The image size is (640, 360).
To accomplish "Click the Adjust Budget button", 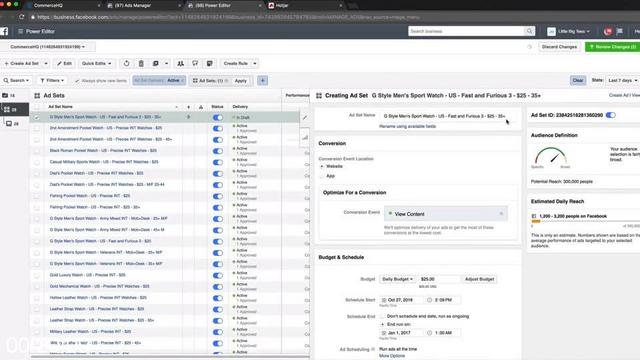I will point(480,279).
